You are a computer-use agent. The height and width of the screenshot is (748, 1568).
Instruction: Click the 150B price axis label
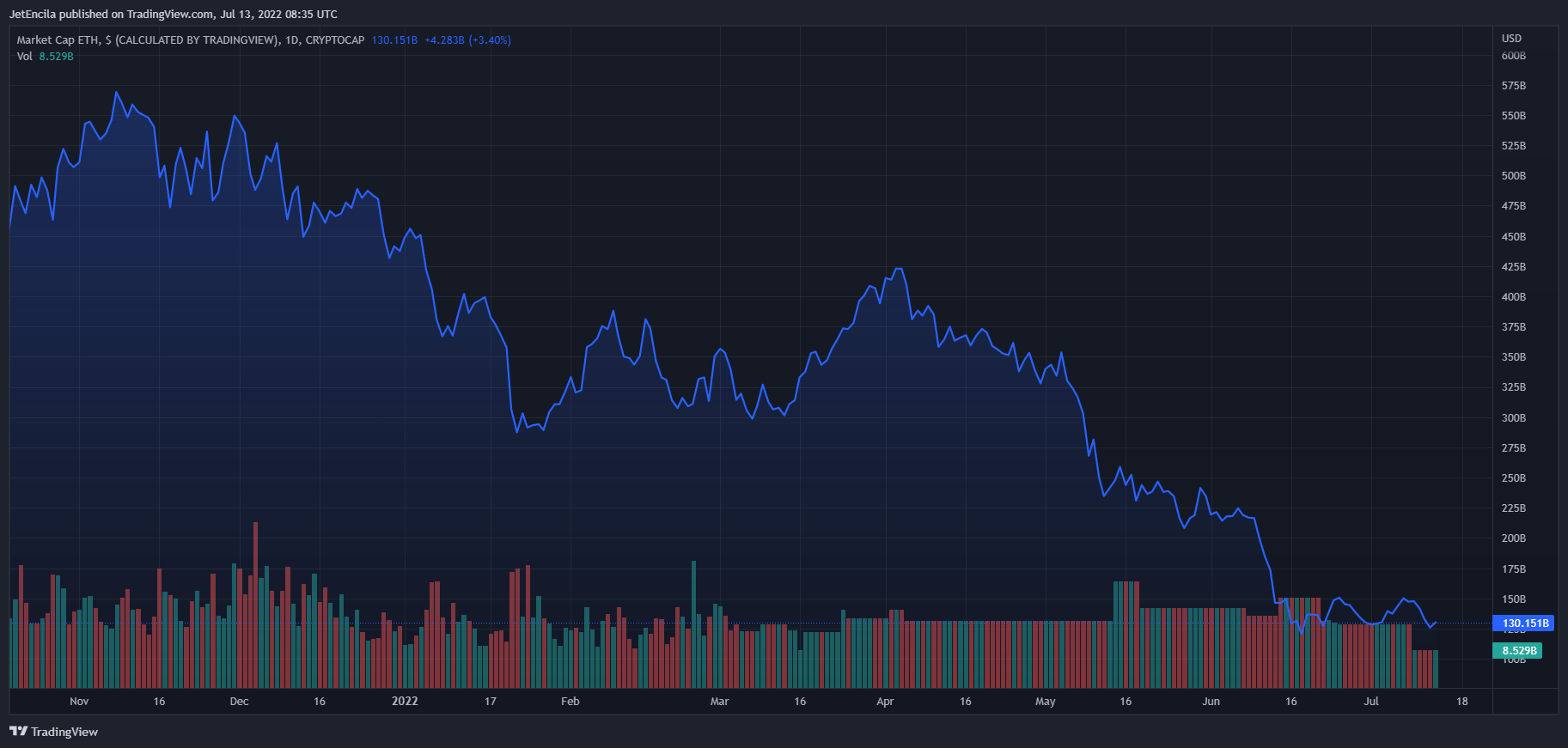(x=1514, y=599)
